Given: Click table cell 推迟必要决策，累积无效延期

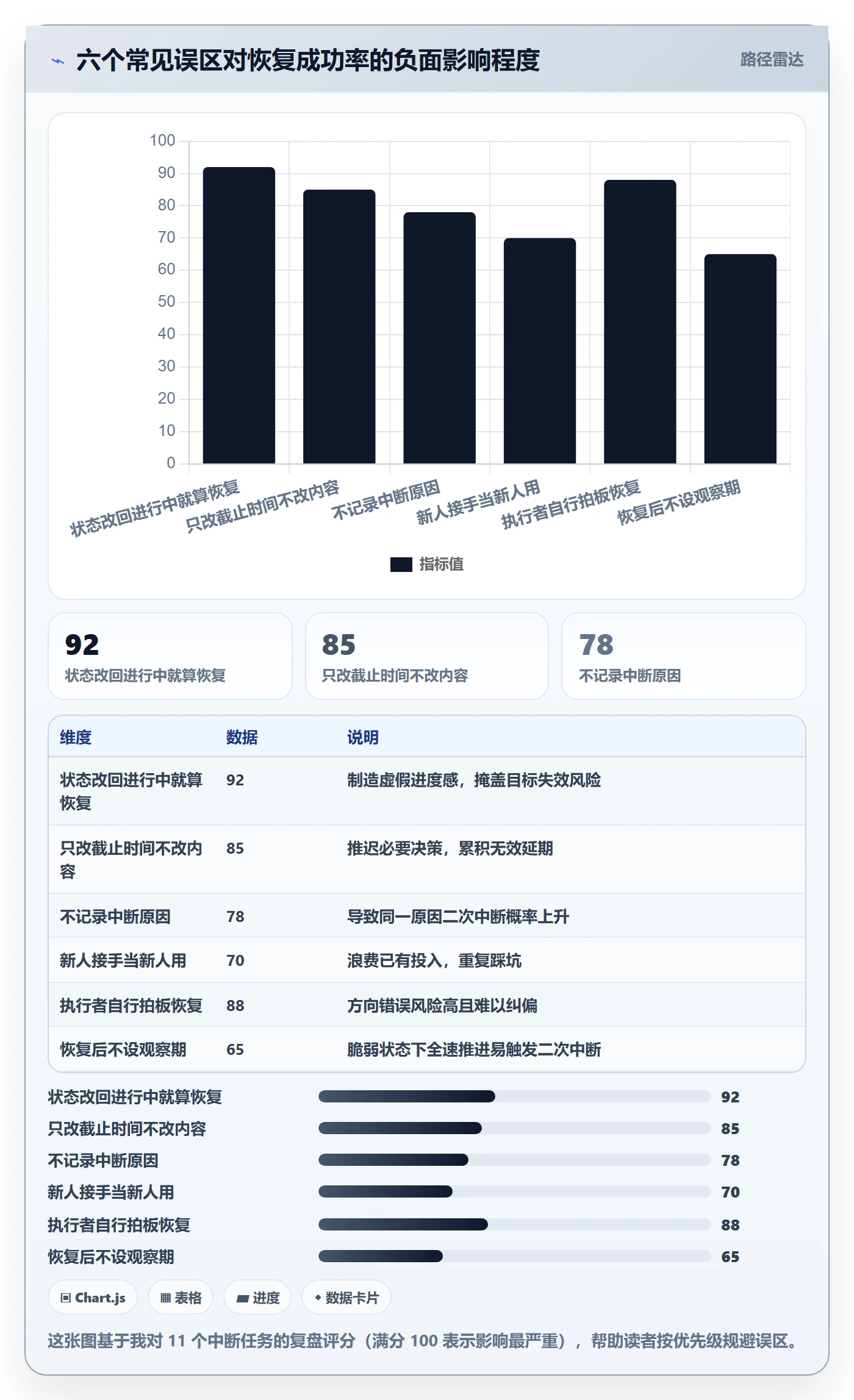Looking at the screenshot, I should [450, 848].
